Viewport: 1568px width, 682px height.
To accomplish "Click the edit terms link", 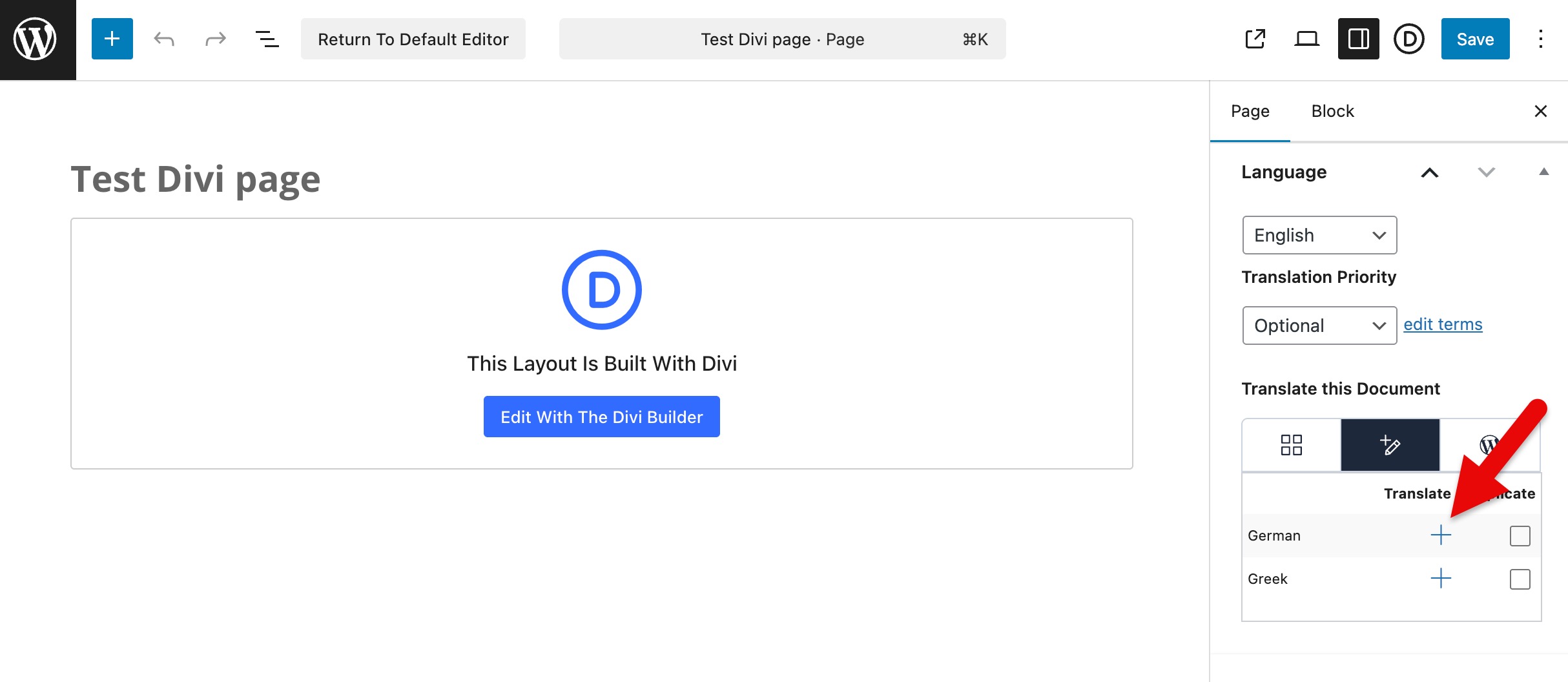I will pyautogui.click(x=1443, y=324).
